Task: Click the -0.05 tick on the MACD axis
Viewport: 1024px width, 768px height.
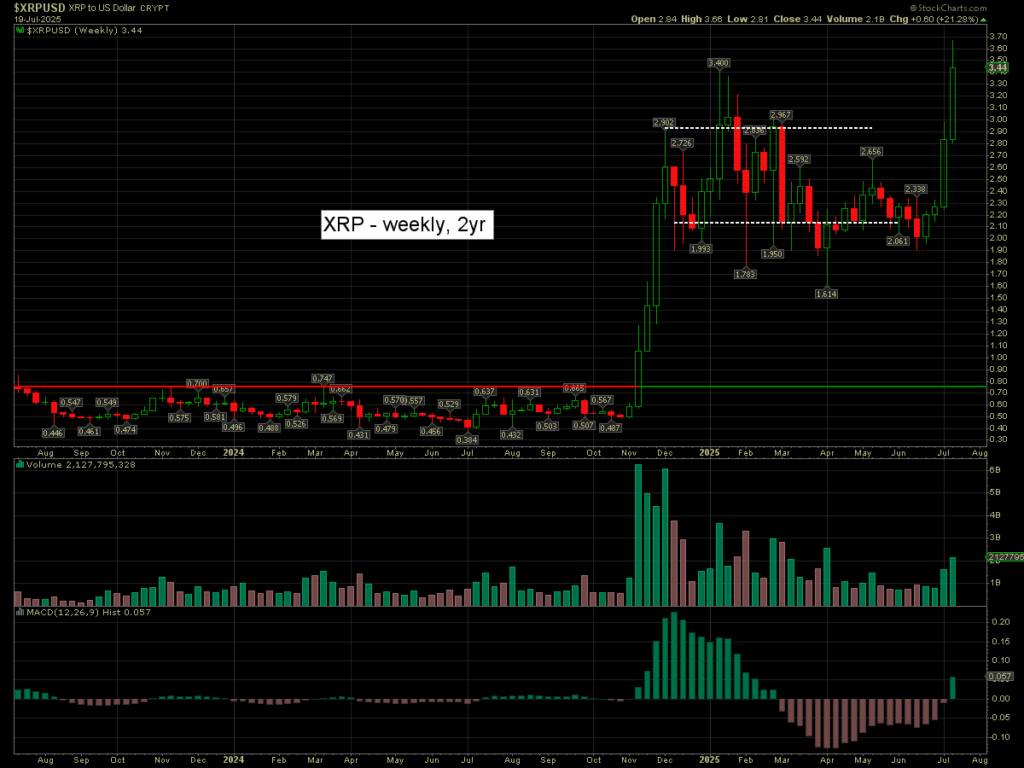Action: (x=999, y=717)
